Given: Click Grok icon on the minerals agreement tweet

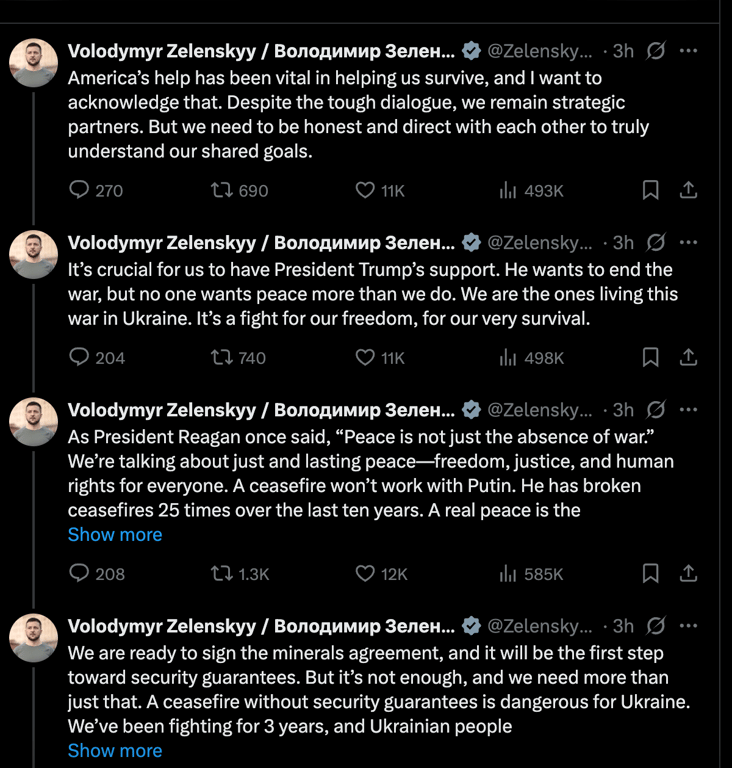Looking at the screenshot, I should pos(657,626).
